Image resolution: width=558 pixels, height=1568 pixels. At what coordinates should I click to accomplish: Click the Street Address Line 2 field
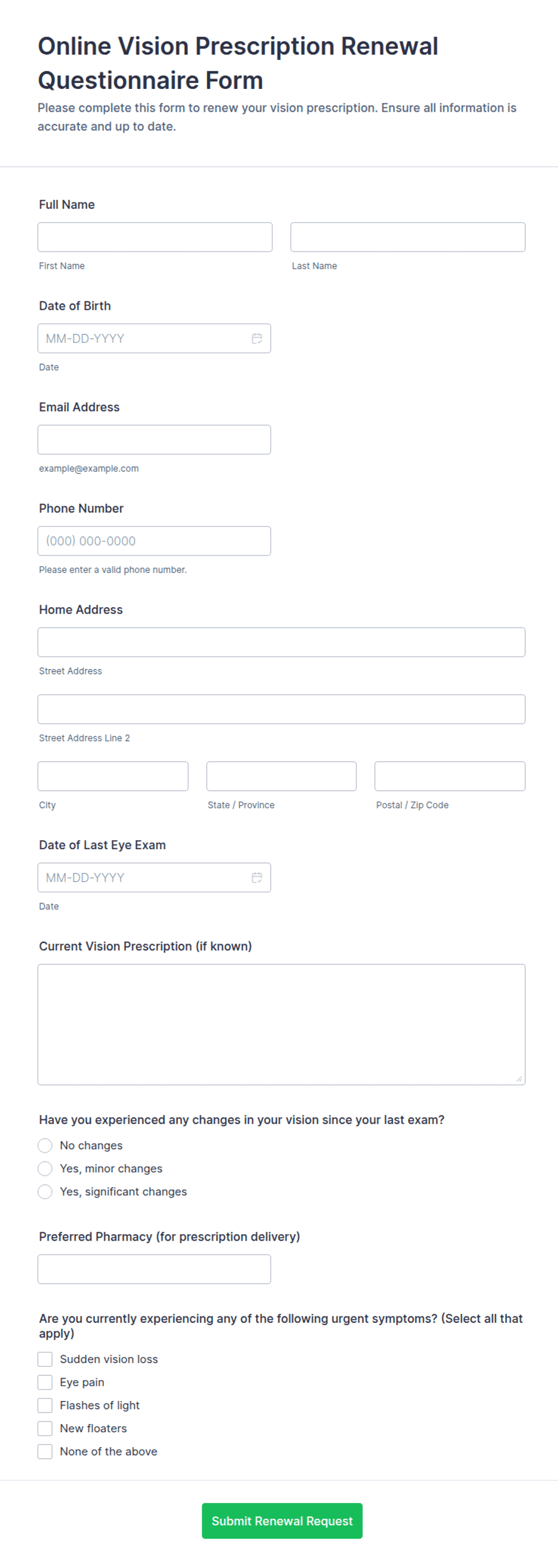(281, 710)
